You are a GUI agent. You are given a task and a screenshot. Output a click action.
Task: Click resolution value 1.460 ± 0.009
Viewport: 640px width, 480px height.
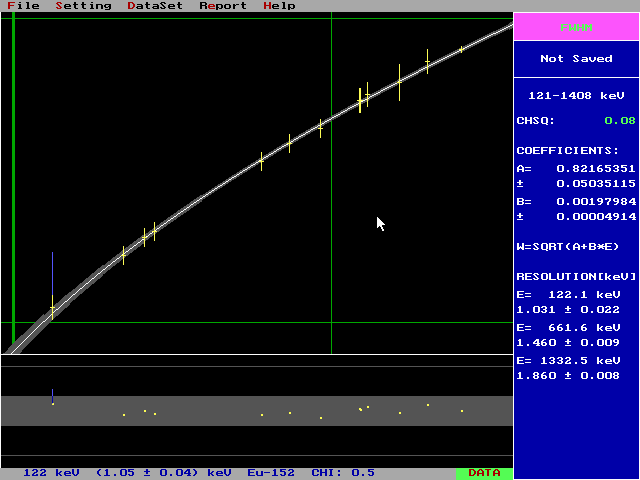[568, 342]
